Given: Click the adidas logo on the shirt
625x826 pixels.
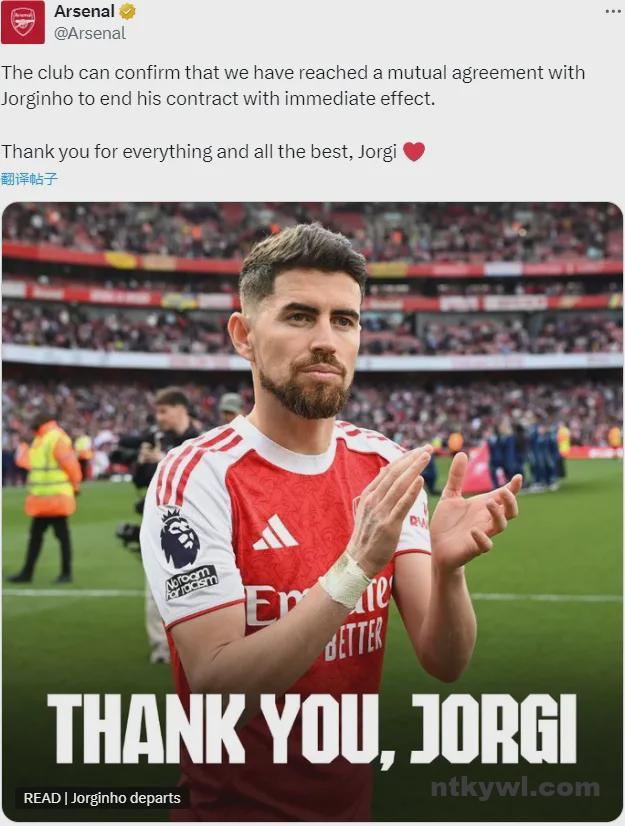Looking at the screenshot, I should (x=276, y=532).
